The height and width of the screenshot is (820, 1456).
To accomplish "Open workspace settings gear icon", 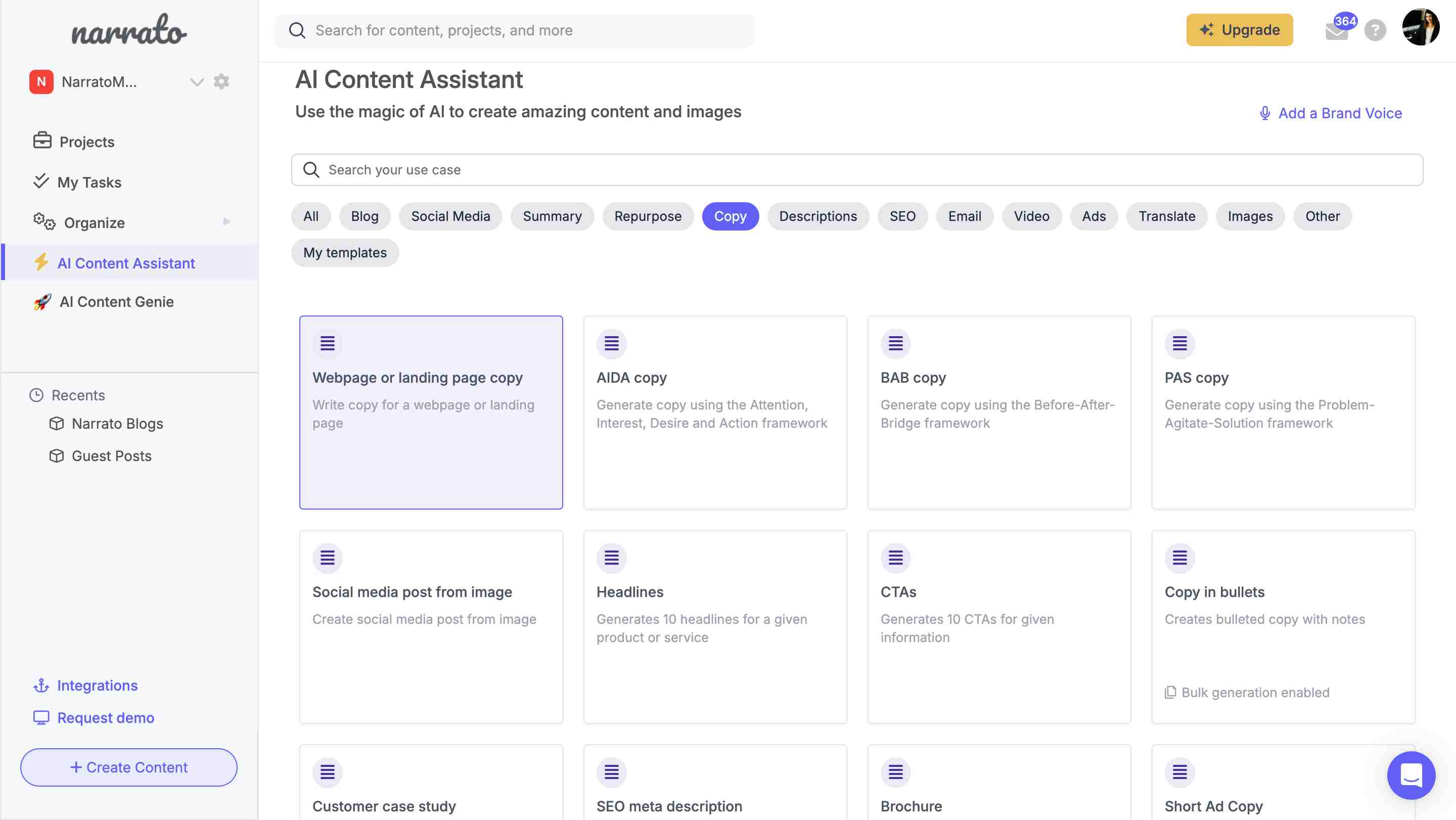I will click(221, 81).
